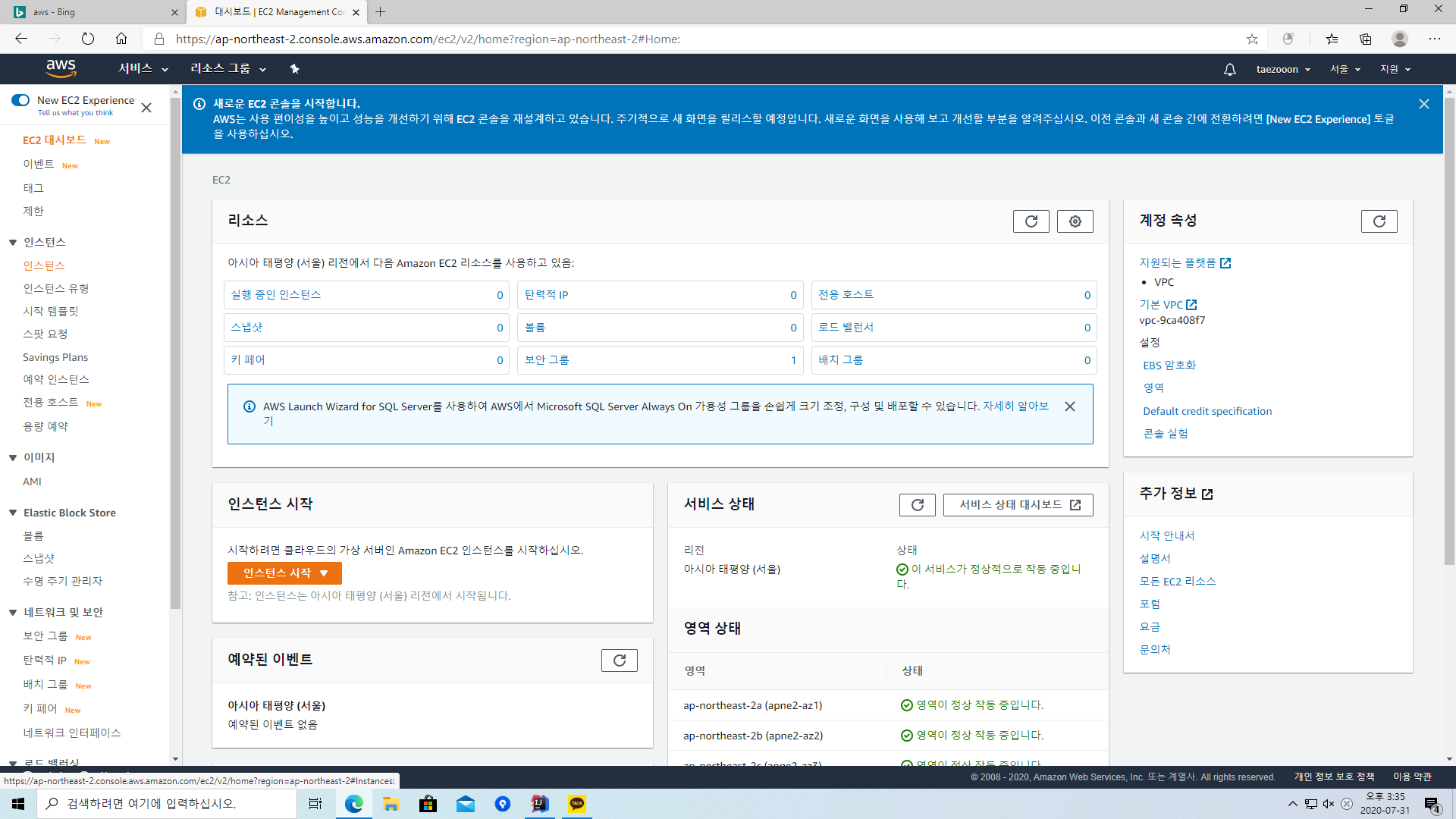Open Microsoft Store from taskbar

click(428, 804)
